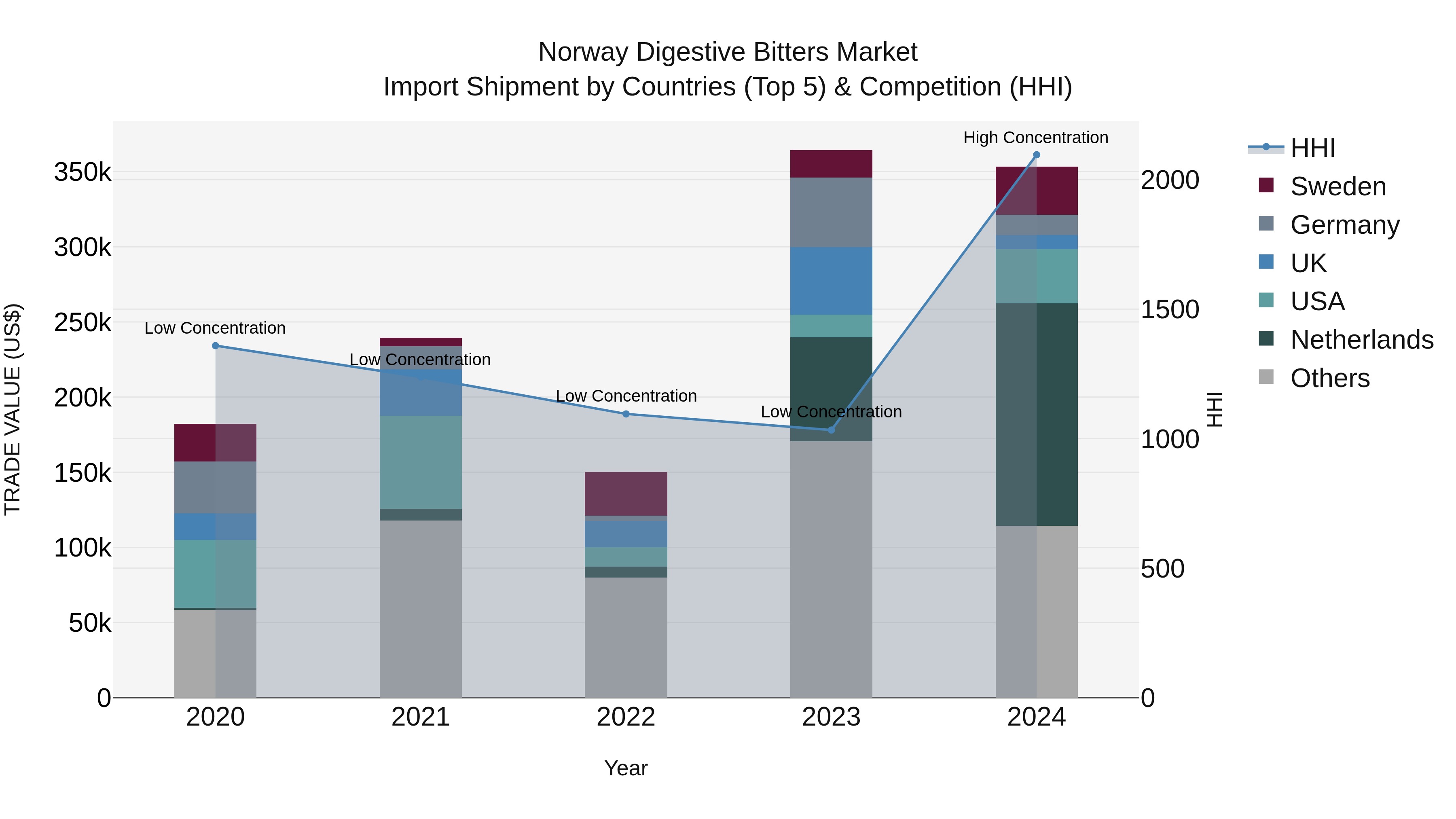Select the 2022 HHI data point

[626, 414]
